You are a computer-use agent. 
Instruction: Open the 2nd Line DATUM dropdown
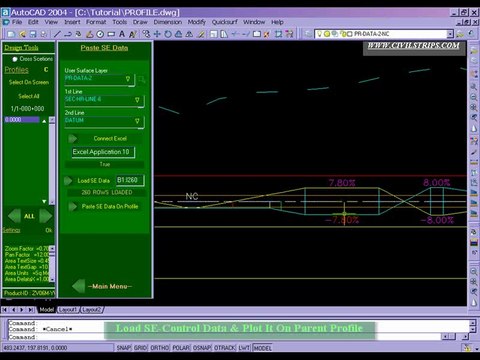(137, 121)
